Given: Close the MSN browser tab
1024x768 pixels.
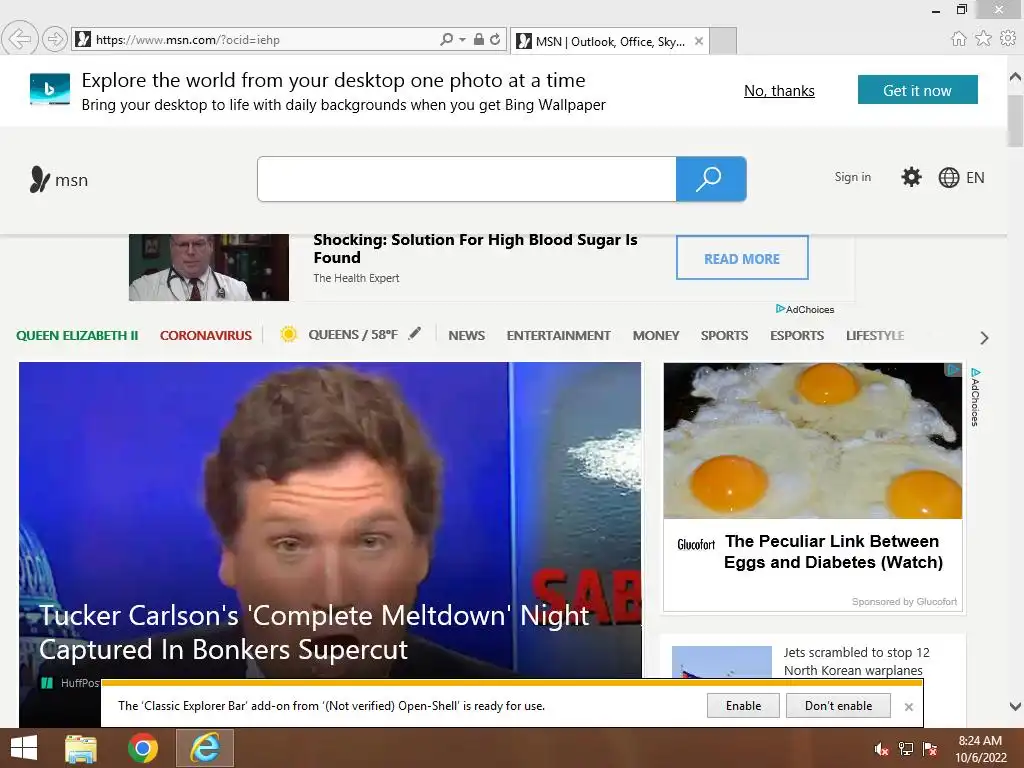Looking at the screenshot, I should point(699,41).
